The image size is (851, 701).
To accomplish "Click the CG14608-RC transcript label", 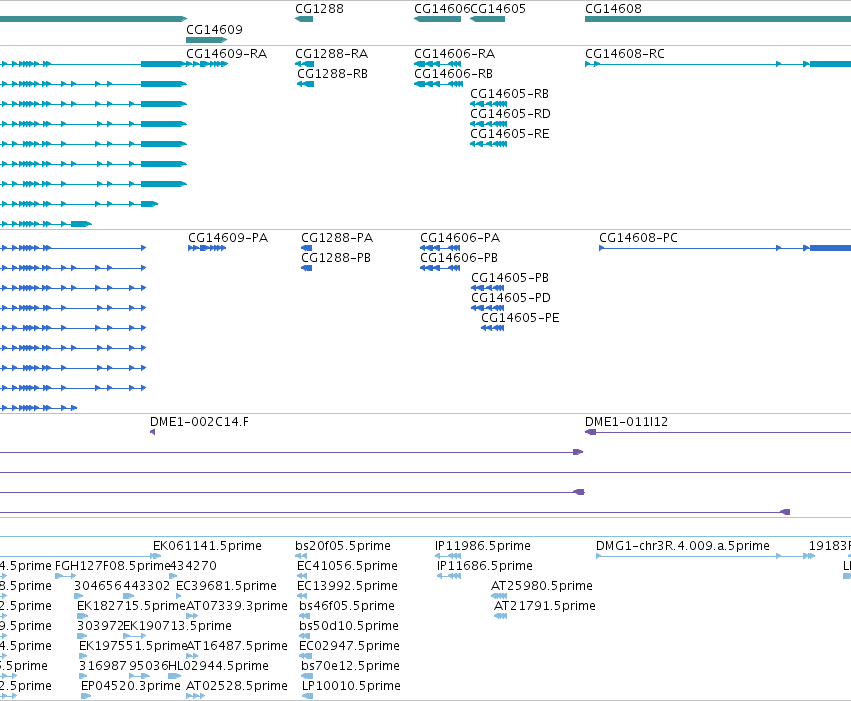I will click(x=625, y=54).
